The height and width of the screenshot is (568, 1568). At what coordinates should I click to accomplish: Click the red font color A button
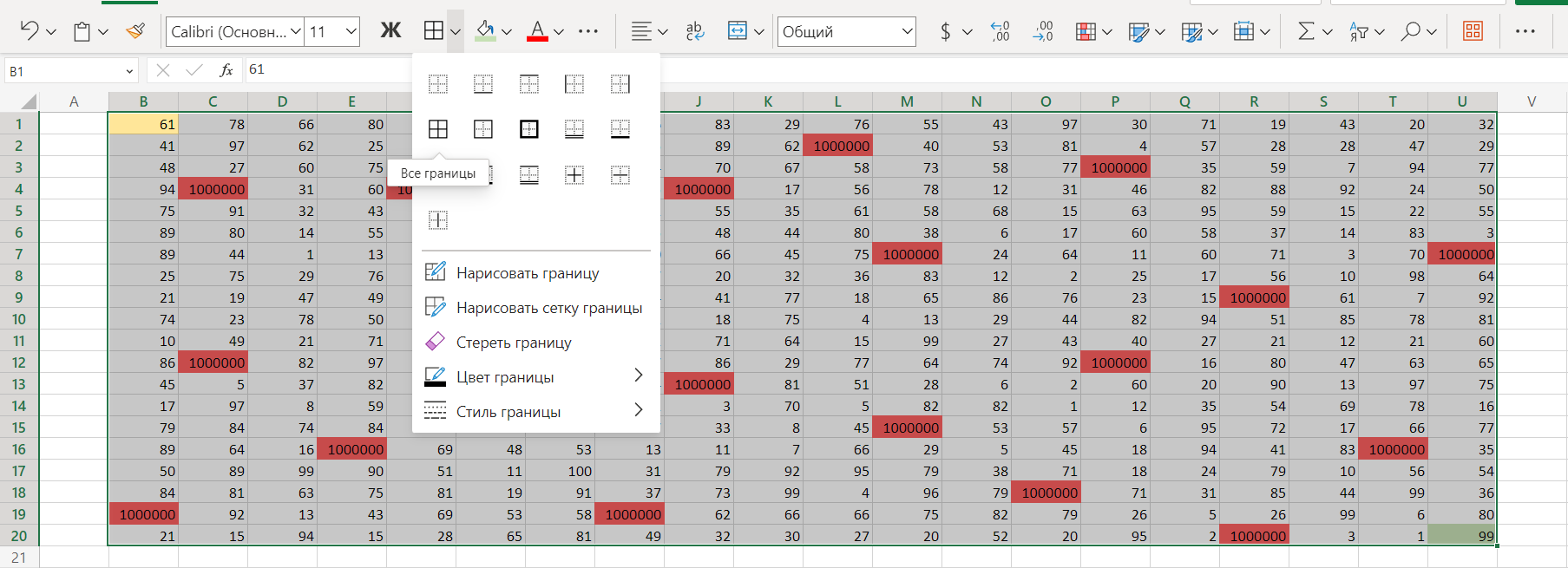pos(537,32)
